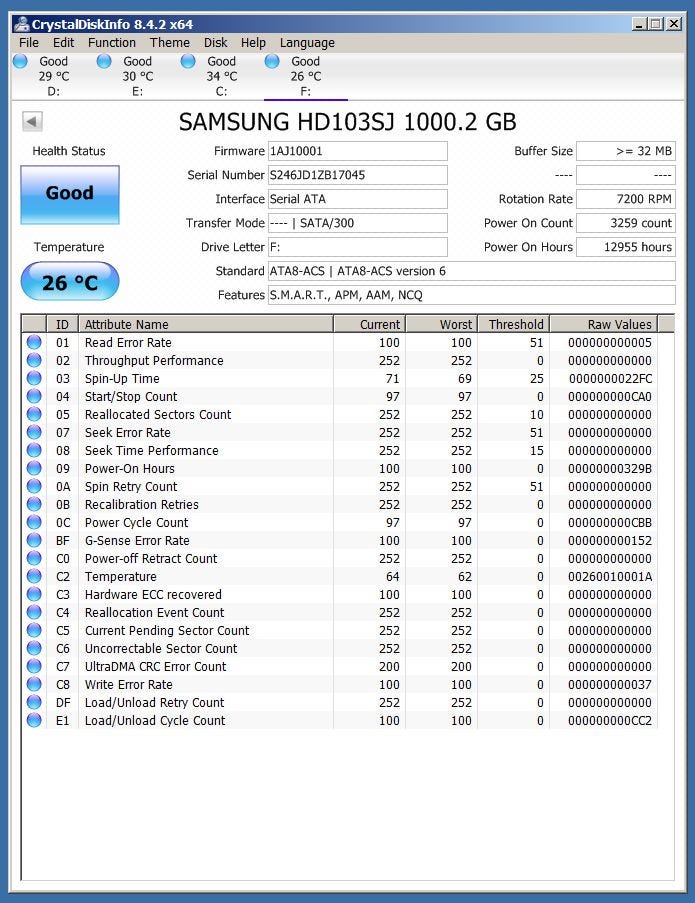Select drive F: status orb

pyautogui.click(x=272, y=61)
